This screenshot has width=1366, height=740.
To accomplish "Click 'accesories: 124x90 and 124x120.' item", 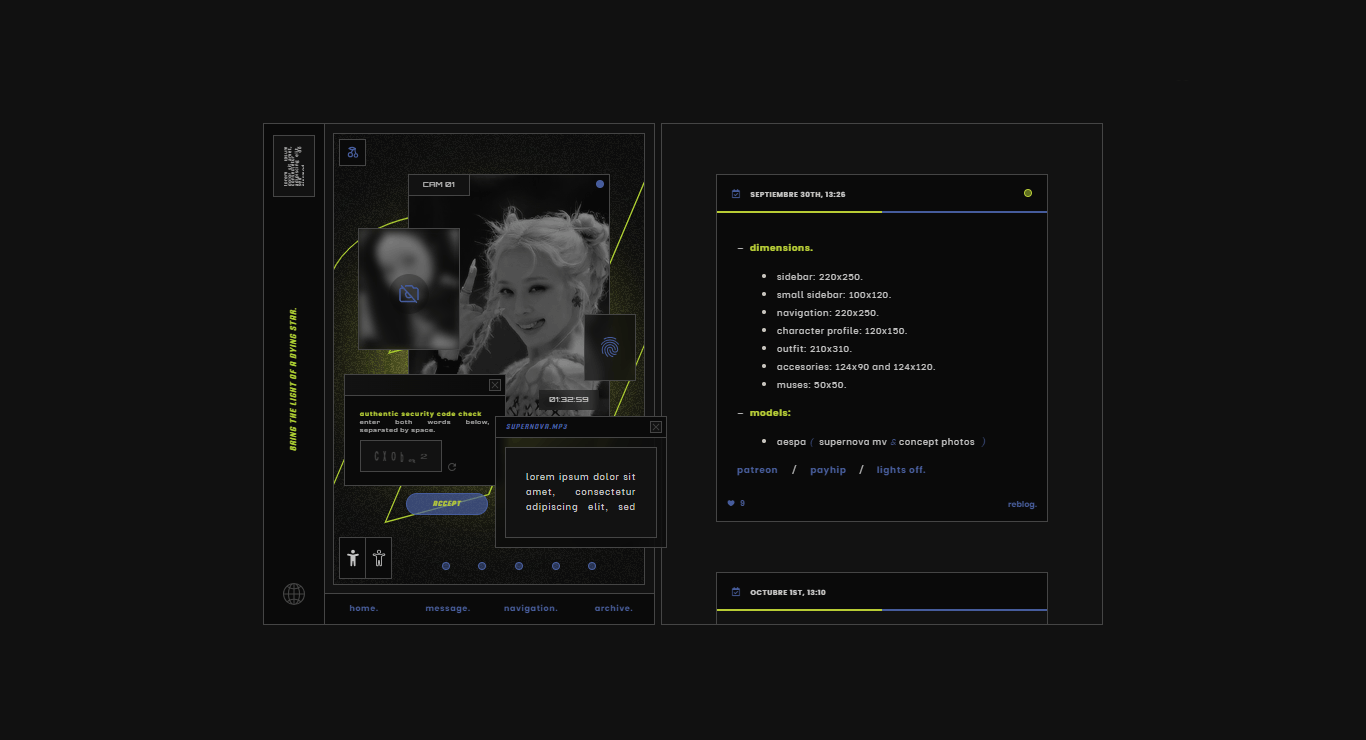I will pos(856,367).
